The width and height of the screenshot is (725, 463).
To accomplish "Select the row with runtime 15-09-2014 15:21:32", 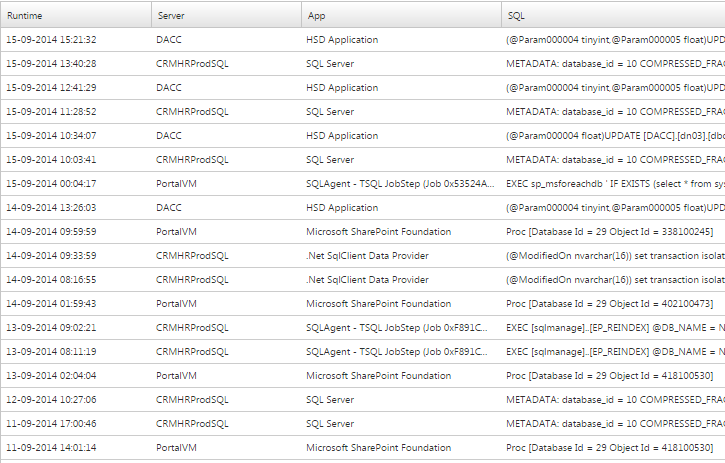I will click(x=362, y=40).
